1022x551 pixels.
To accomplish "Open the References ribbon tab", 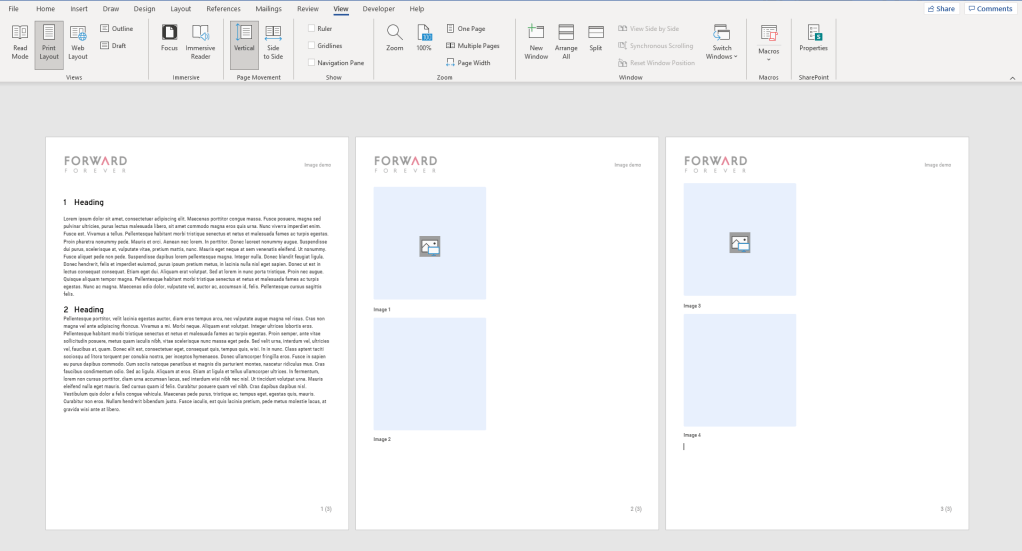I will (223, 9).
